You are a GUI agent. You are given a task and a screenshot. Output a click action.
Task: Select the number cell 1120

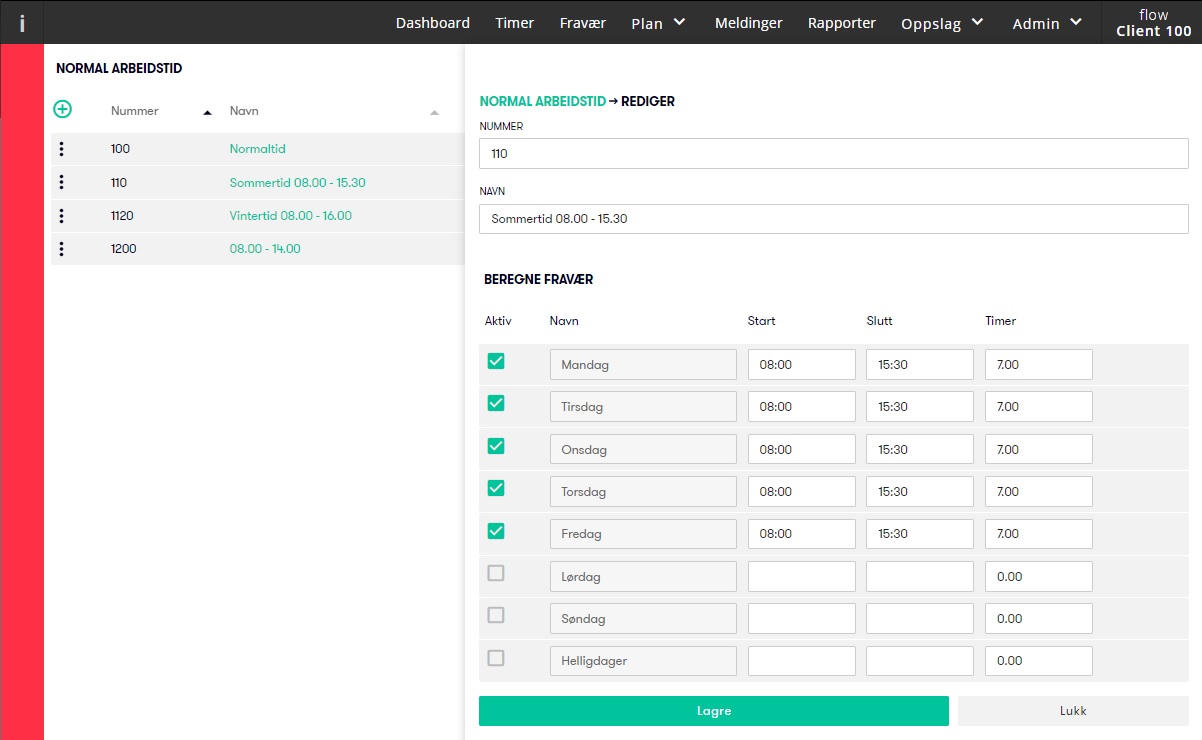(x=122, y=216)
